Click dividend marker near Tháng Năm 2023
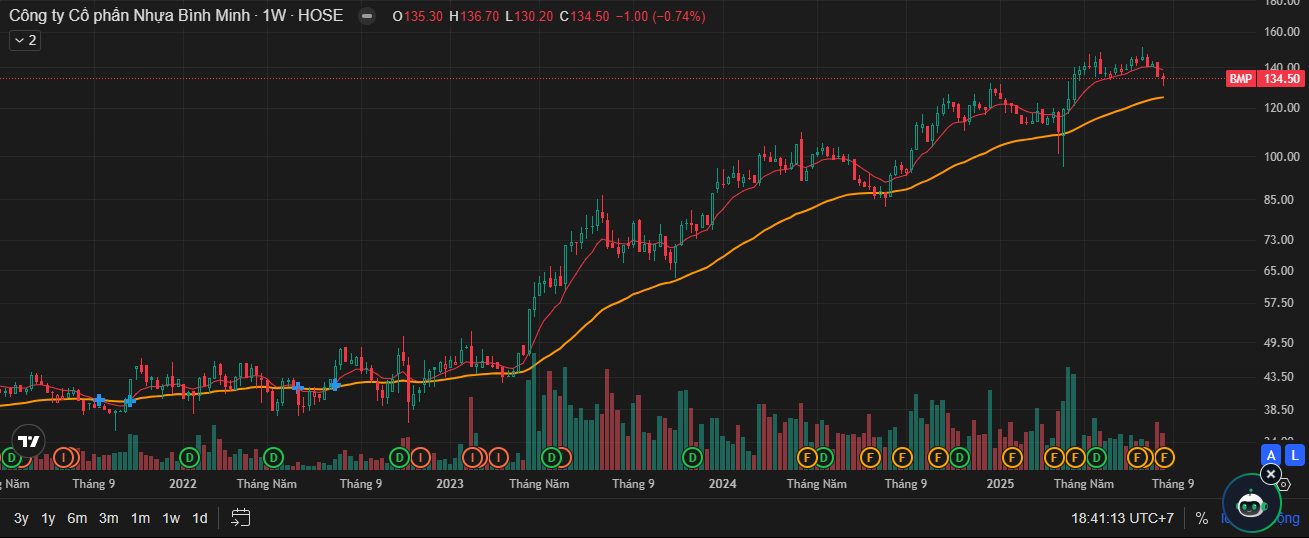1309x538 pixels. [x=551, y=457]
